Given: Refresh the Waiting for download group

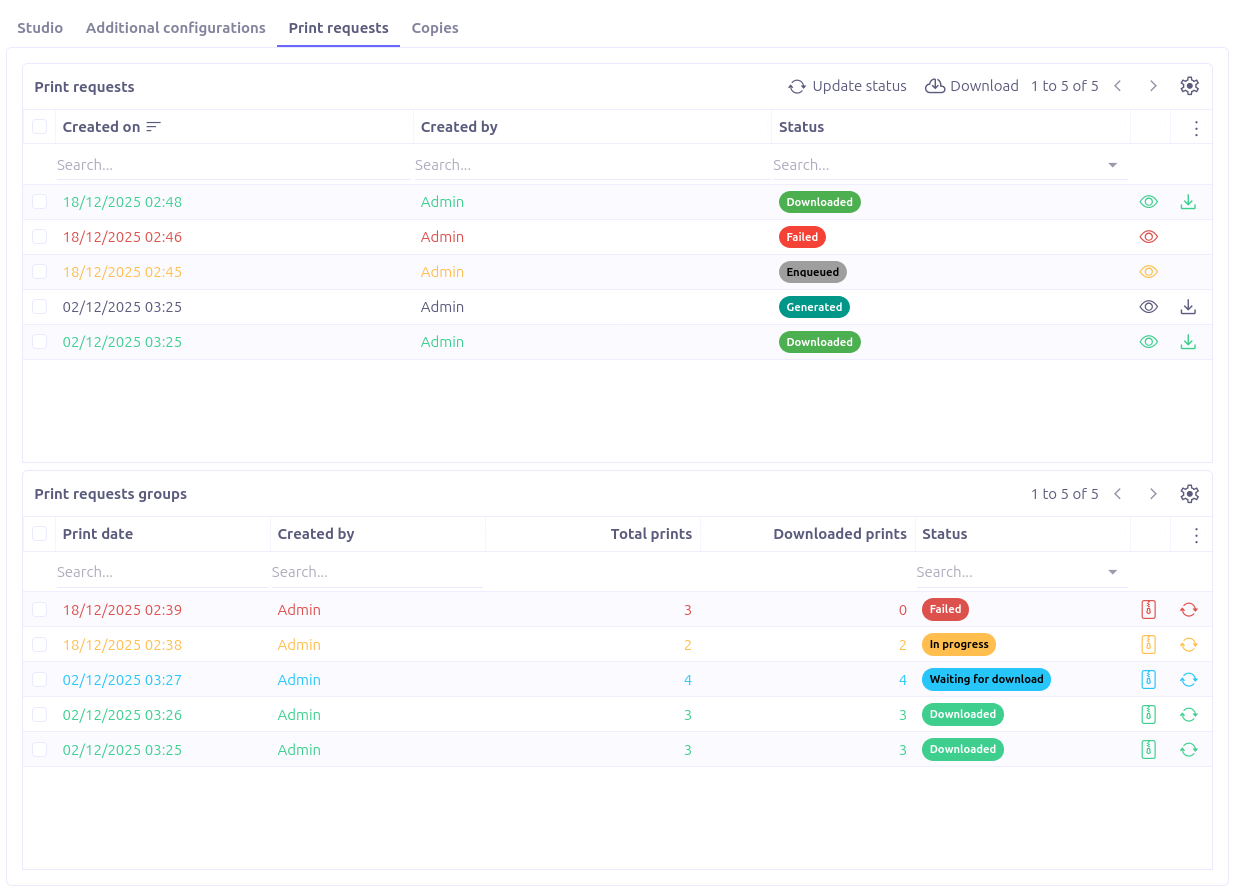Looking at the screenshot, I should 1188,680.
